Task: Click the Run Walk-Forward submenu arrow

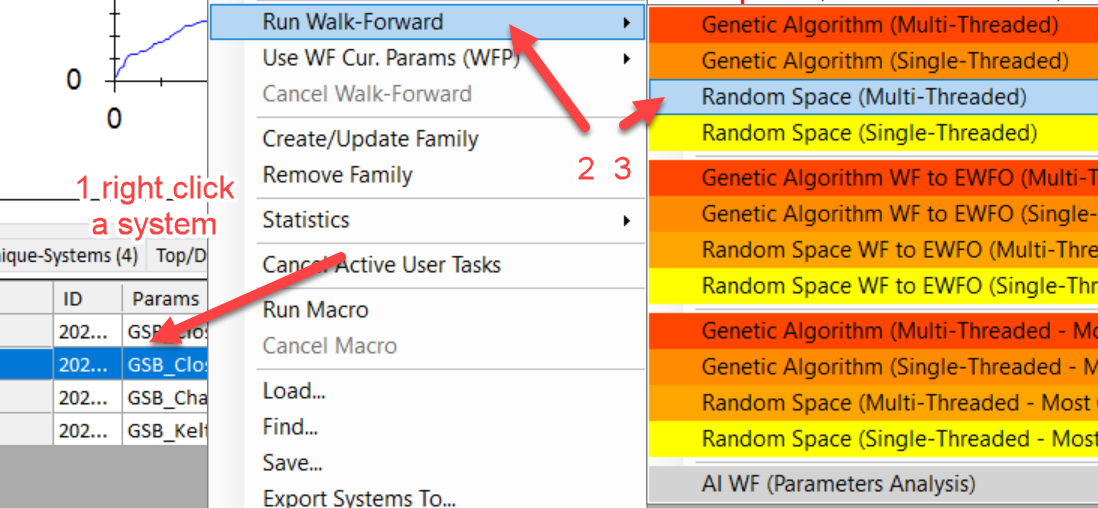Action: tap(627, 22)
